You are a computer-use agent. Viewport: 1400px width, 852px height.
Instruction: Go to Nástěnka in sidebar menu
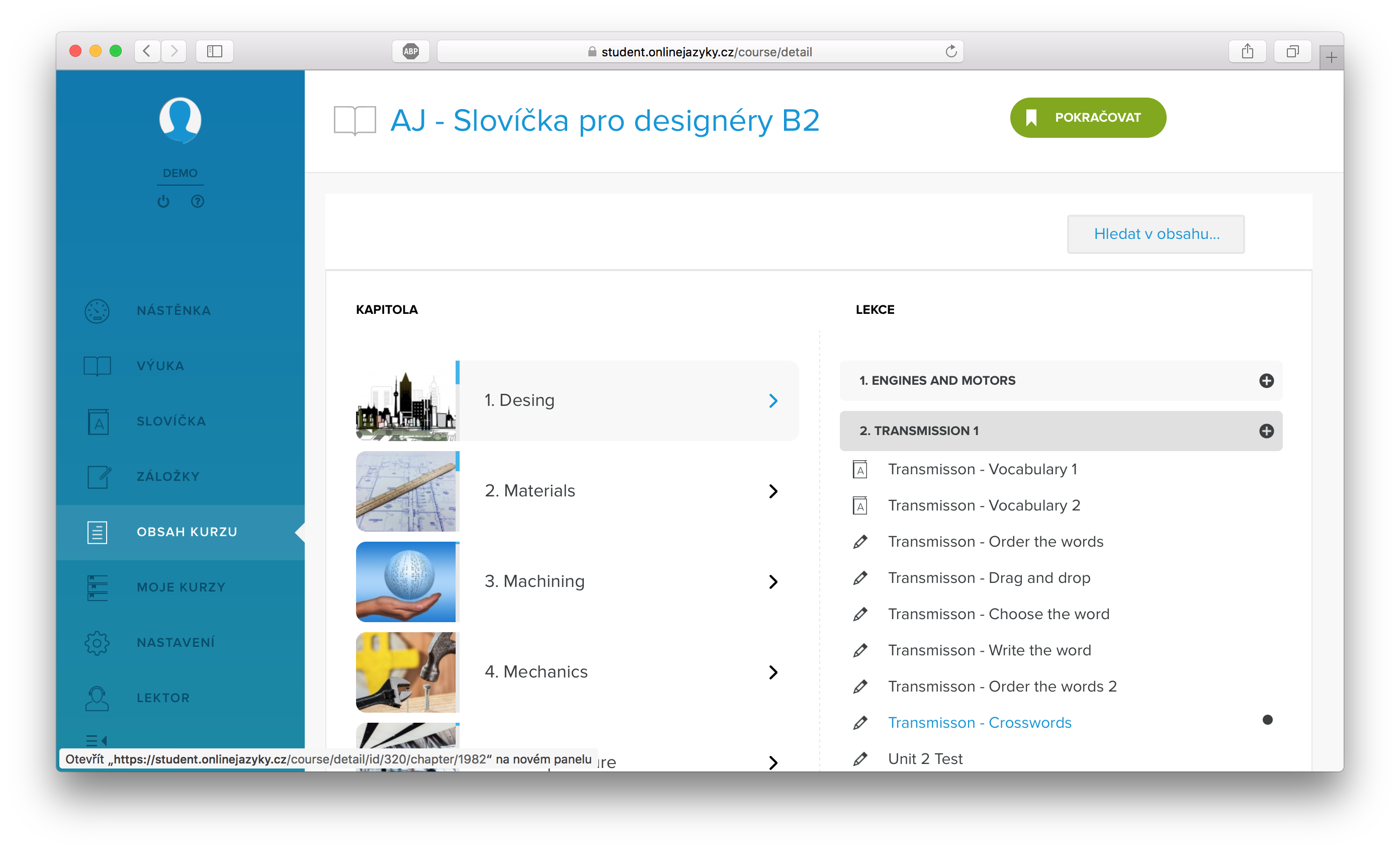pos(173,310)
